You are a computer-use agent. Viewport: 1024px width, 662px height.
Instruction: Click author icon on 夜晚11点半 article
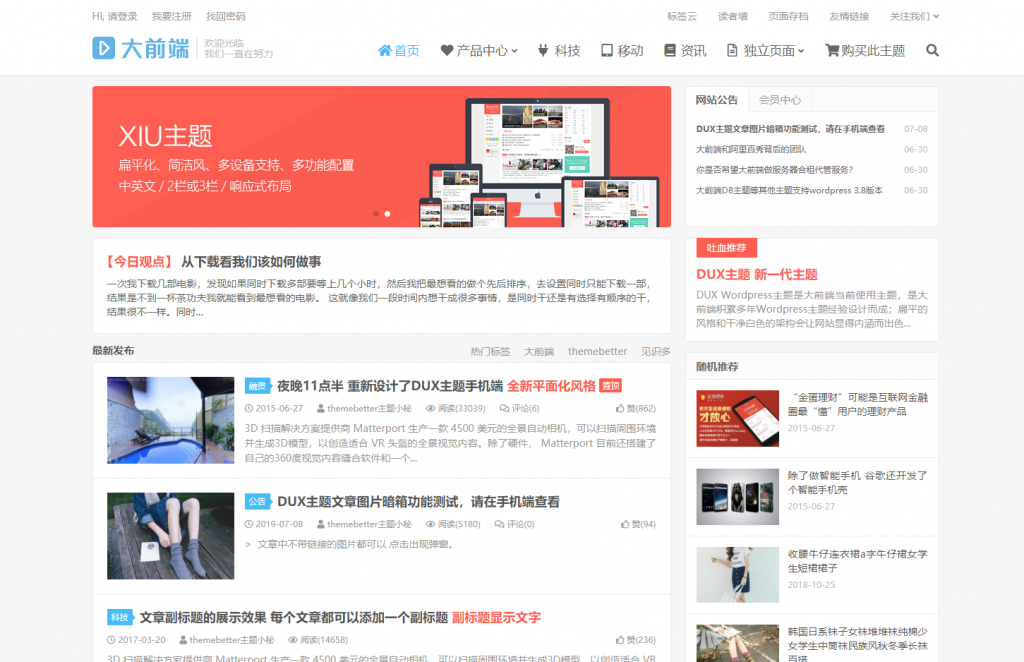click(x=321, y=409)
